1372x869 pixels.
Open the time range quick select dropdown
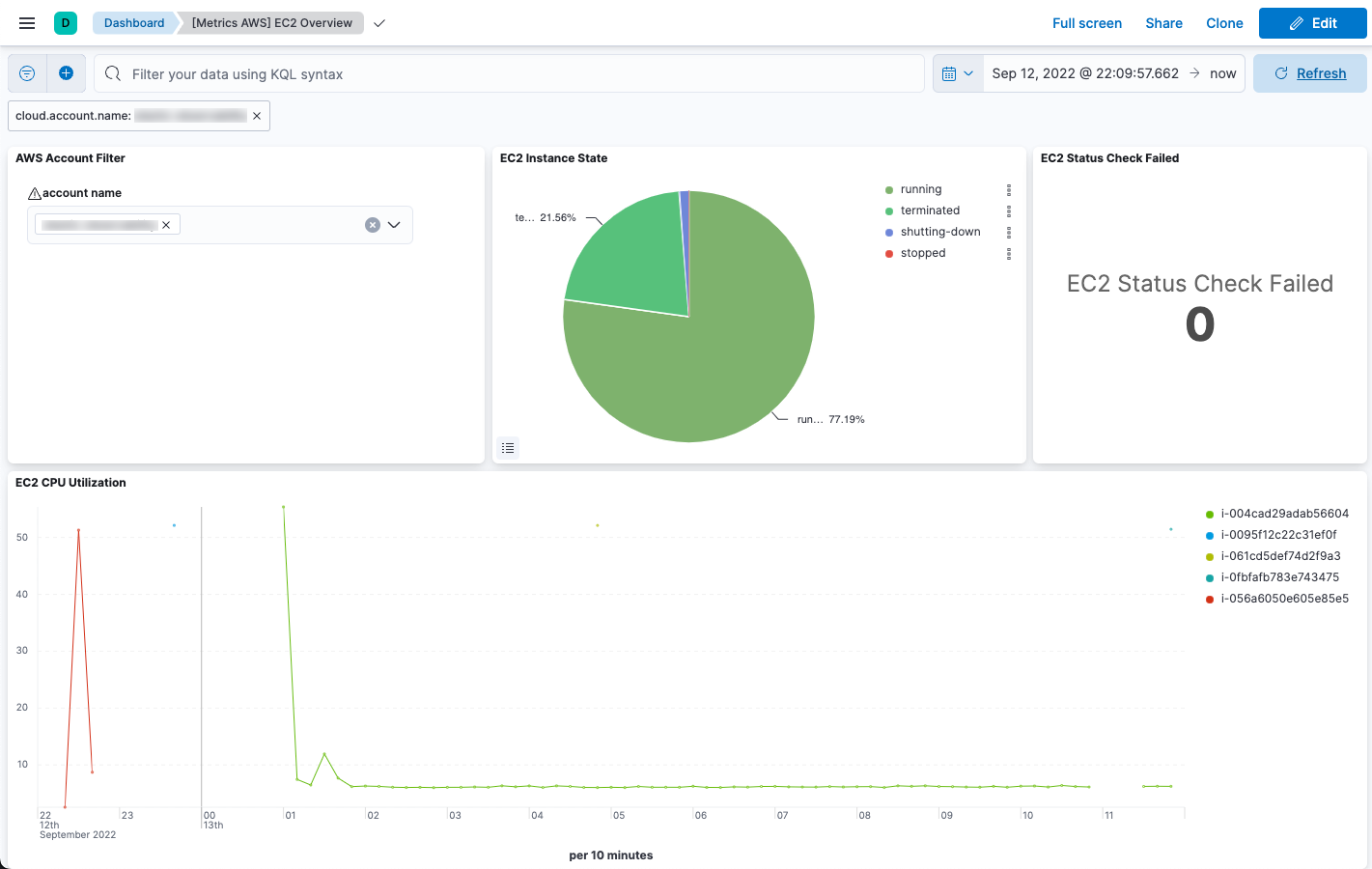[x=957, y=72]
